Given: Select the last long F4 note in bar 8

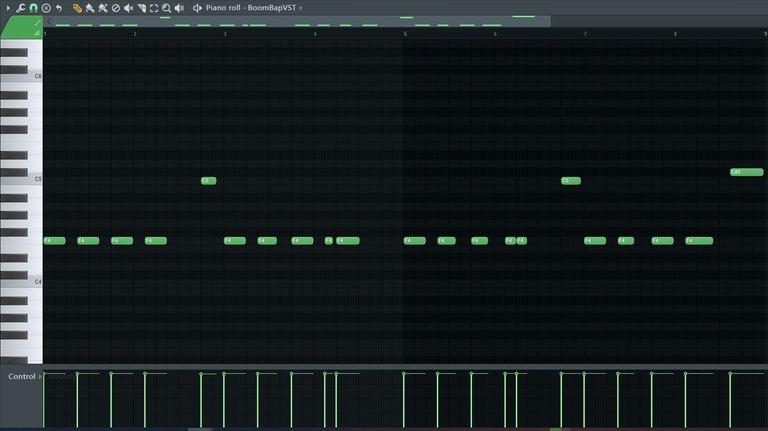Looking at the screenshot, I should [699, 240].
